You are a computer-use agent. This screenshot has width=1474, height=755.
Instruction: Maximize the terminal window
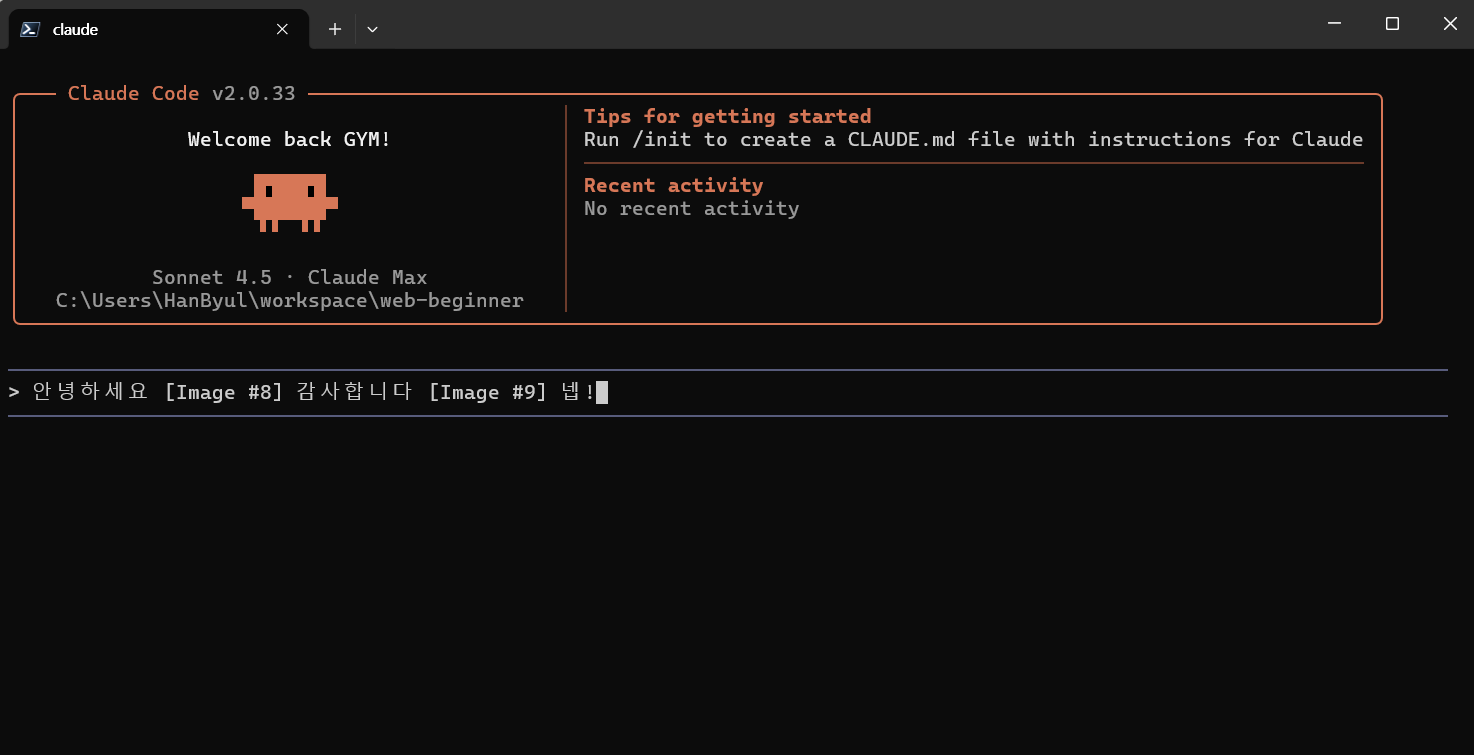(1392, 23)
